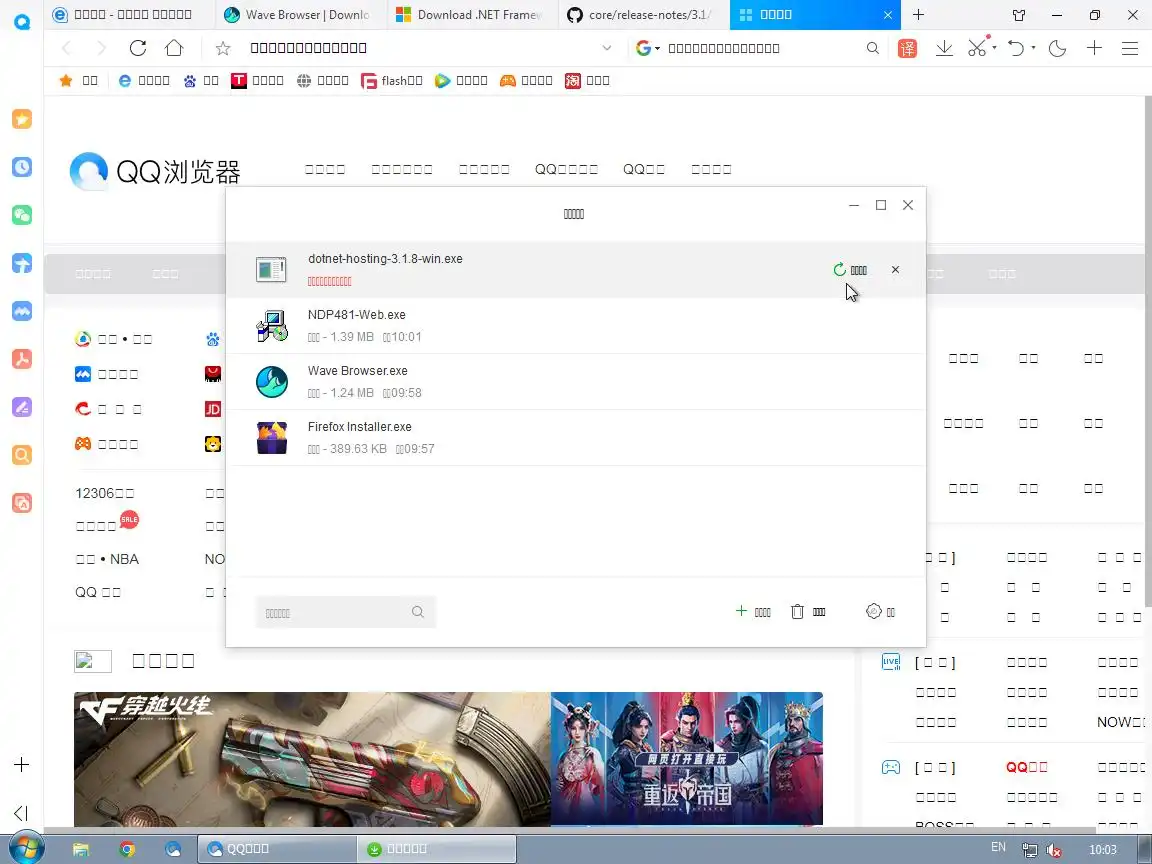This screenshot has width=1152, height=864.
Task: Open the blue clock history sidebar icon
Action: click(22, 167)
